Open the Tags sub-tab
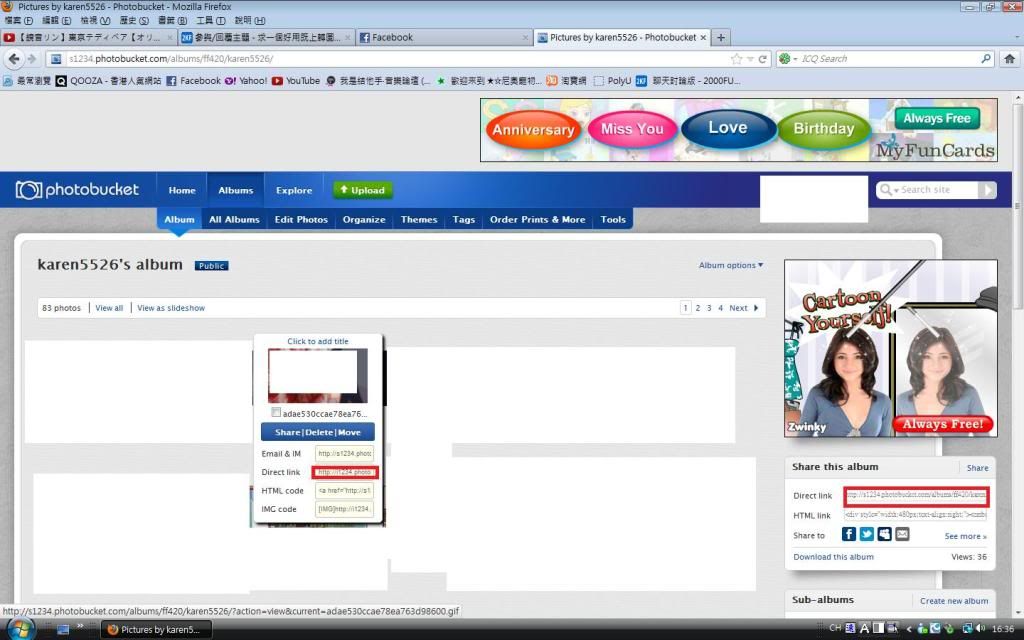The height and width of the screenshot is (640, 1024). pos(464,219)
